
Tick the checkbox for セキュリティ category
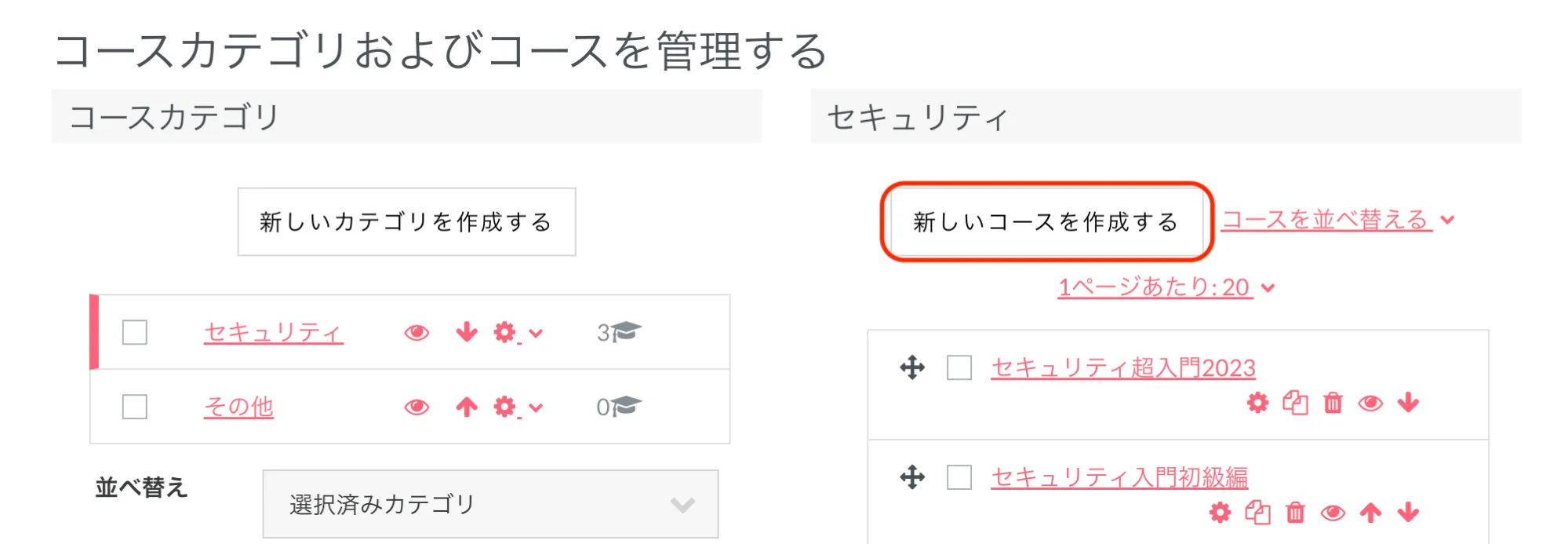click(x=135, y=333)
